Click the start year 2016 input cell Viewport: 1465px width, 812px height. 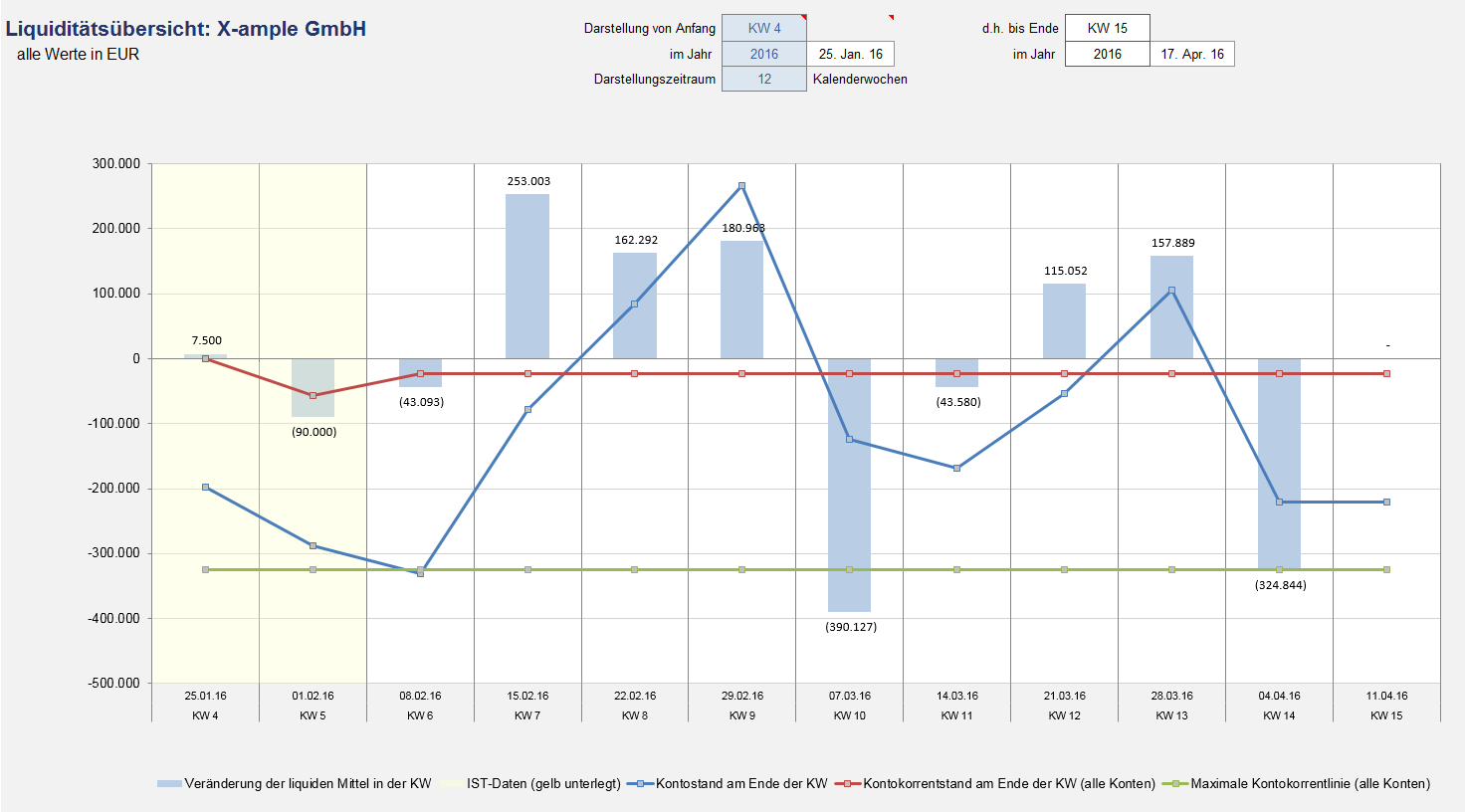coord(763,54)
